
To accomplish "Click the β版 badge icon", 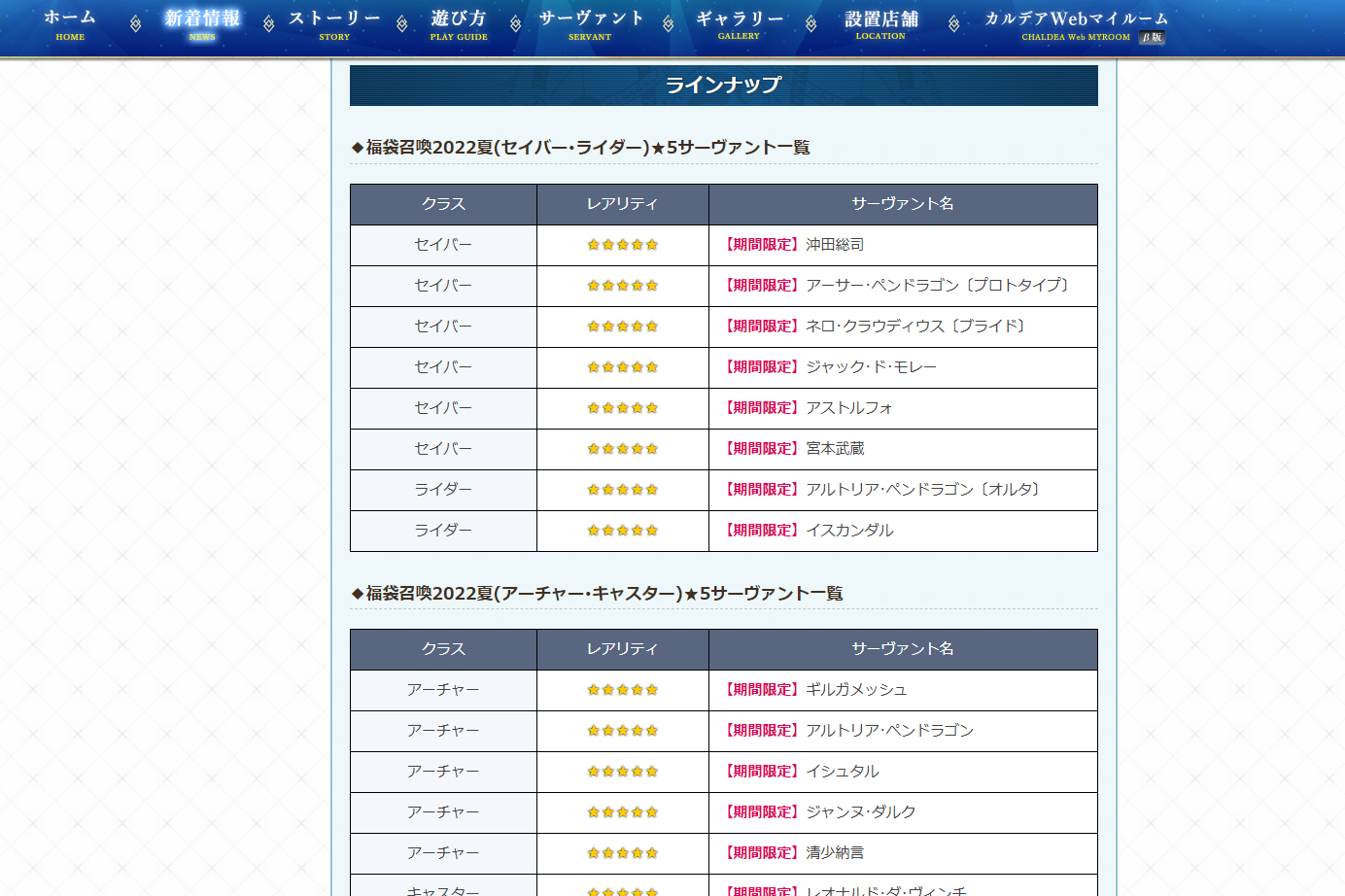I will [x=1153, y=38].
